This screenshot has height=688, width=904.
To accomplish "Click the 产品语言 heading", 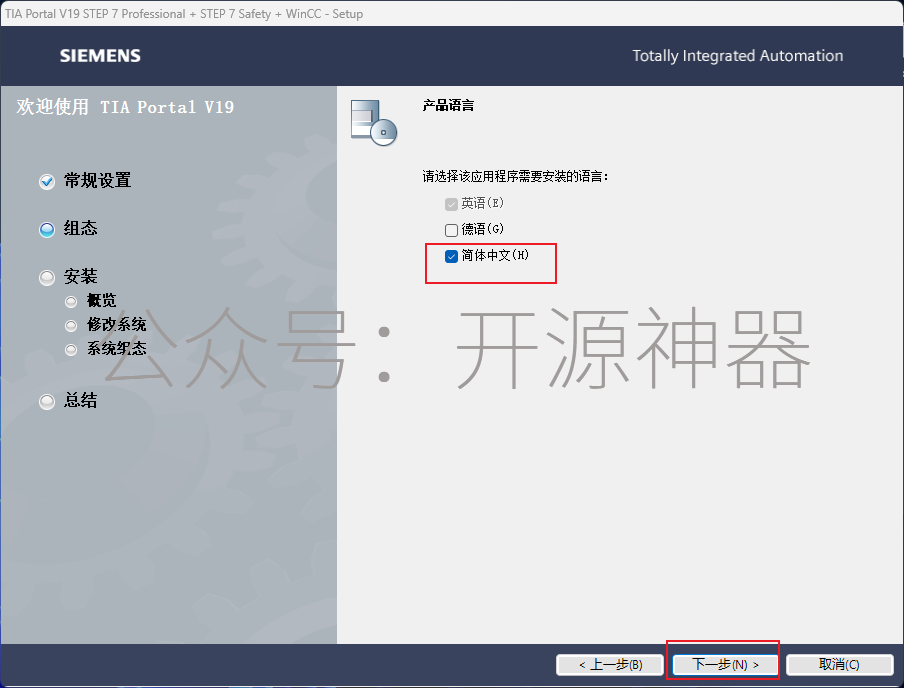I will [x=449, y=106].
